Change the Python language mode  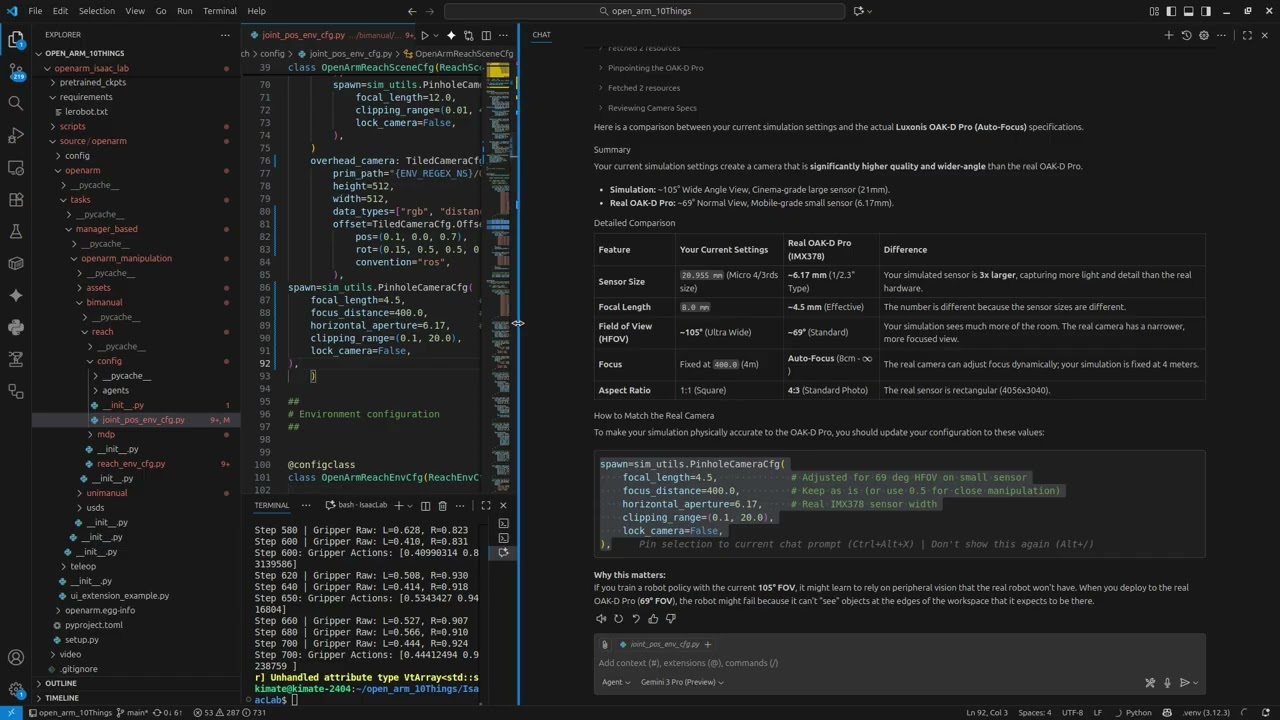[x=1139, y=713]
